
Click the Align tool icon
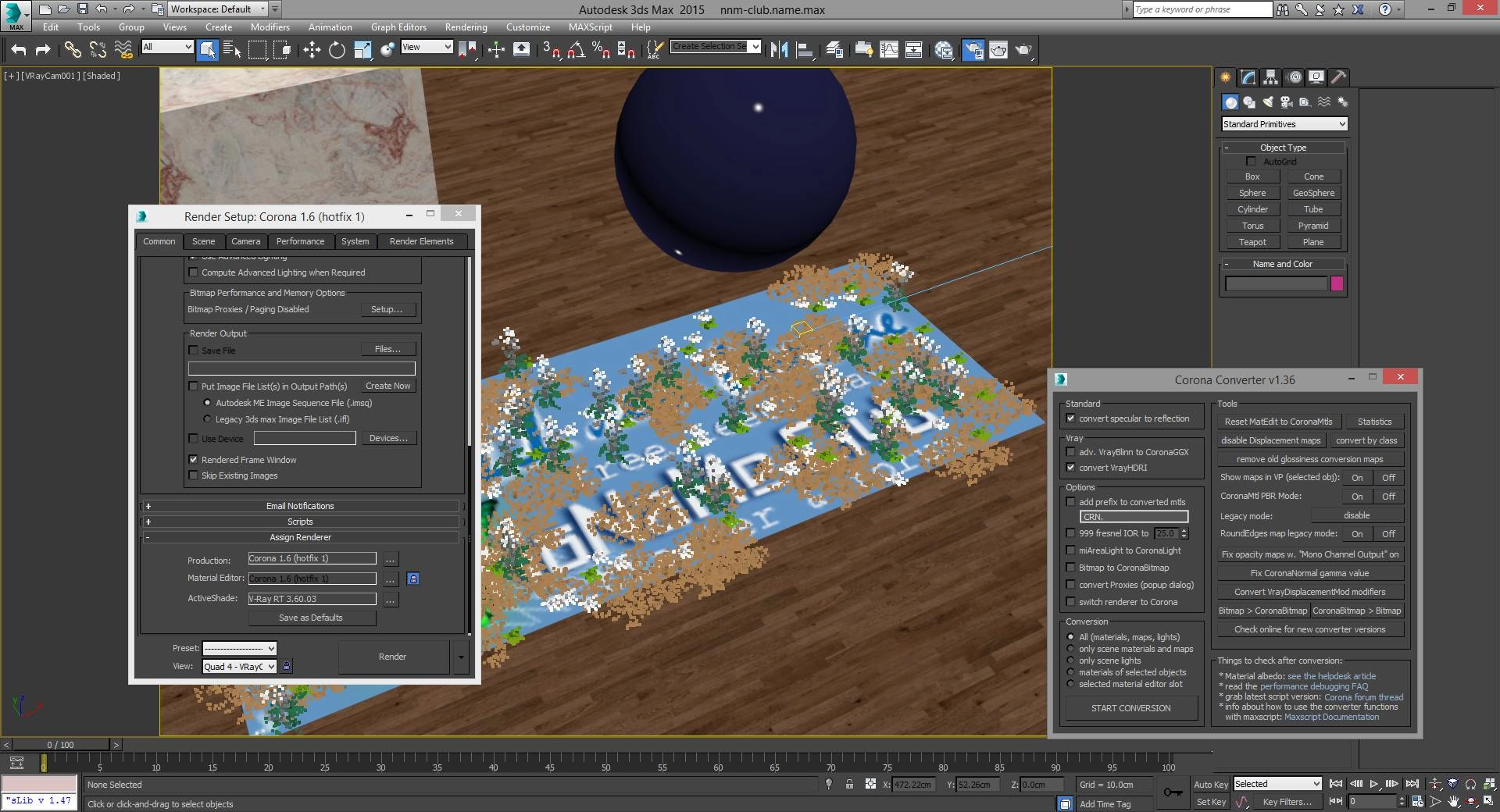pos(805,50)
